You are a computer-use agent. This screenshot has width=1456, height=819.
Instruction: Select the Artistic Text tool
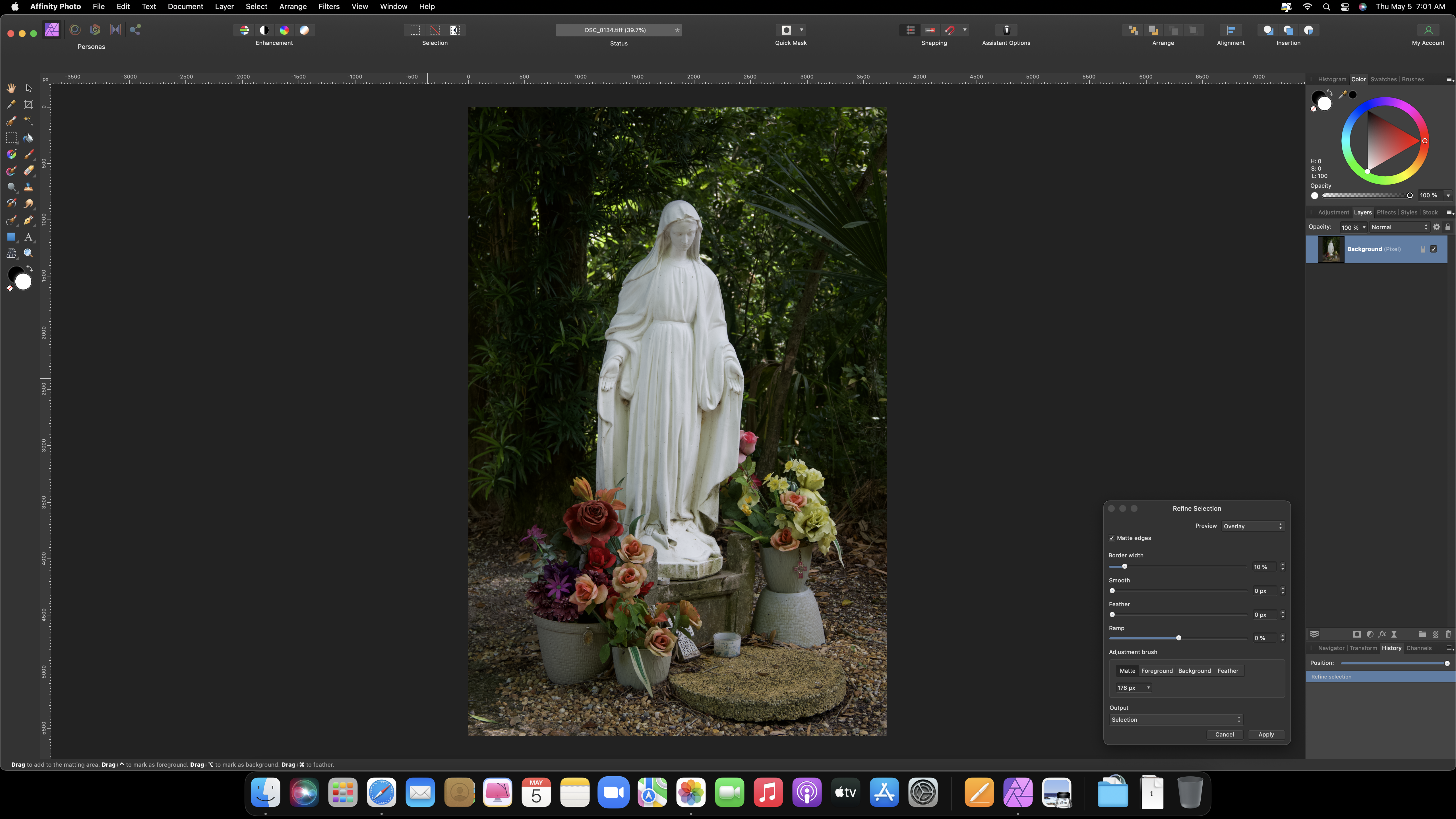(28, 237)
